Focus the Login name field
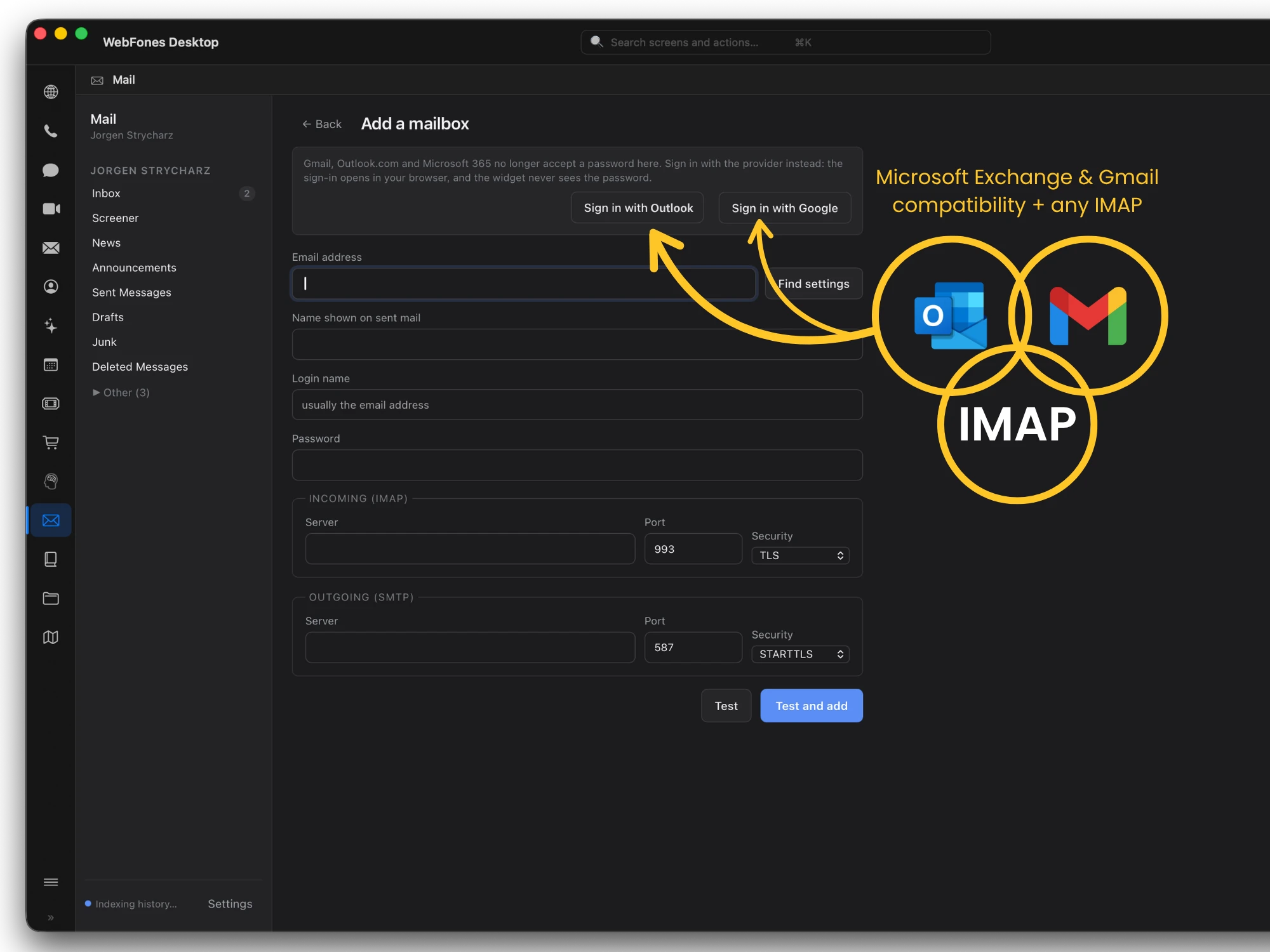The height and width of the screenshot is (952, 1270). pyautogui.click(x=577, y=404)
